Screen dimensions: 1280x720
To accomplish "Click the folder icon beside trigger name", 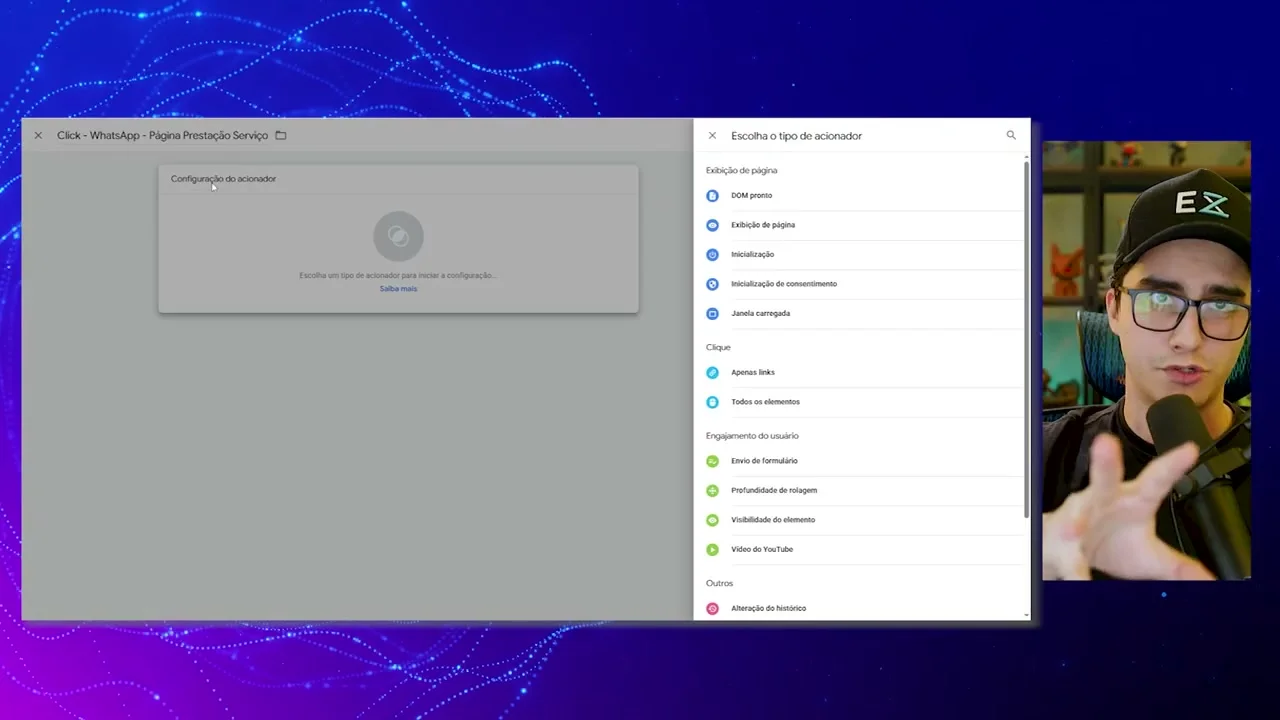I will pos(281,135).
